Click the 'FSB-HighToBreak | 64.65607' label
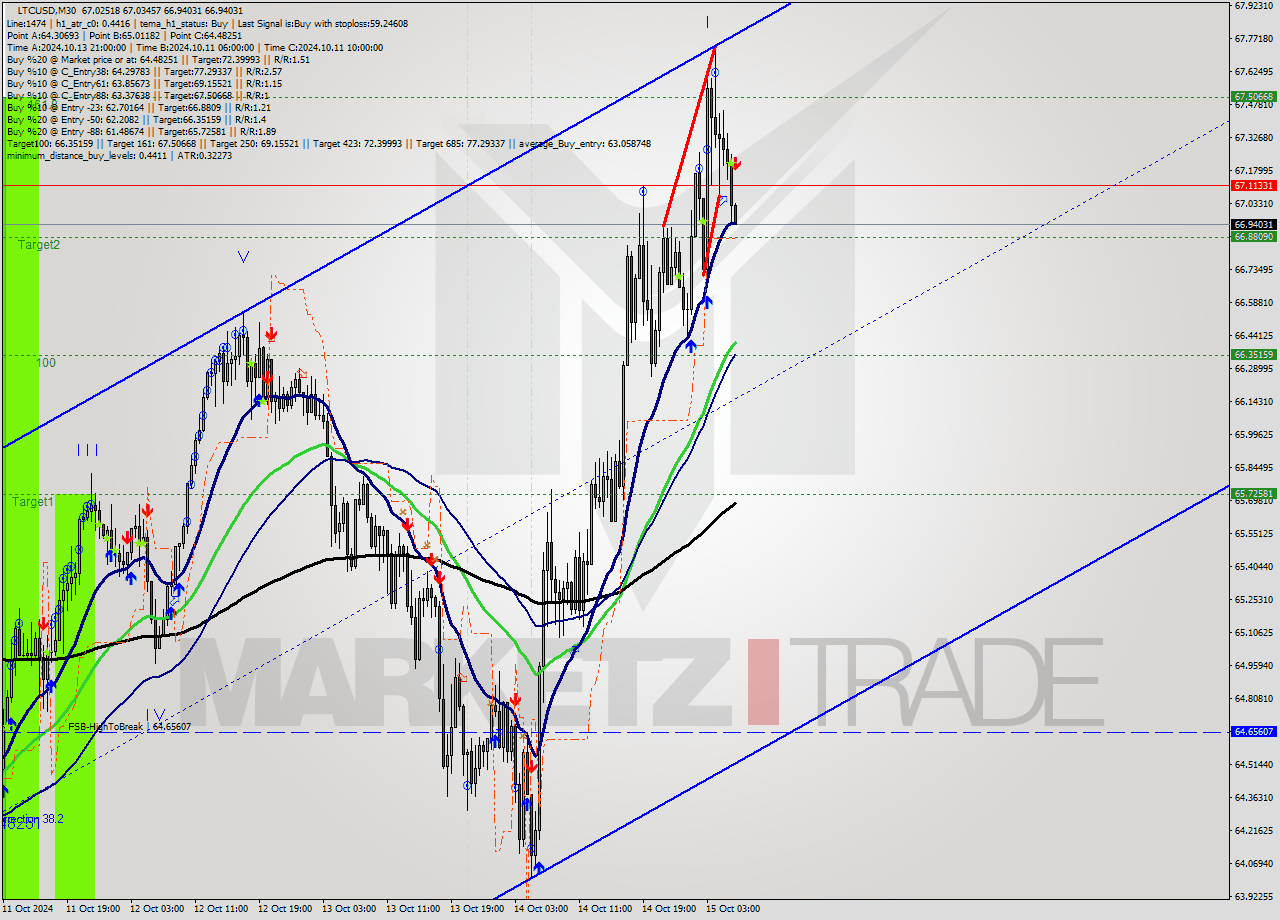The image size is (1280, 920). [x=129, y=726]
